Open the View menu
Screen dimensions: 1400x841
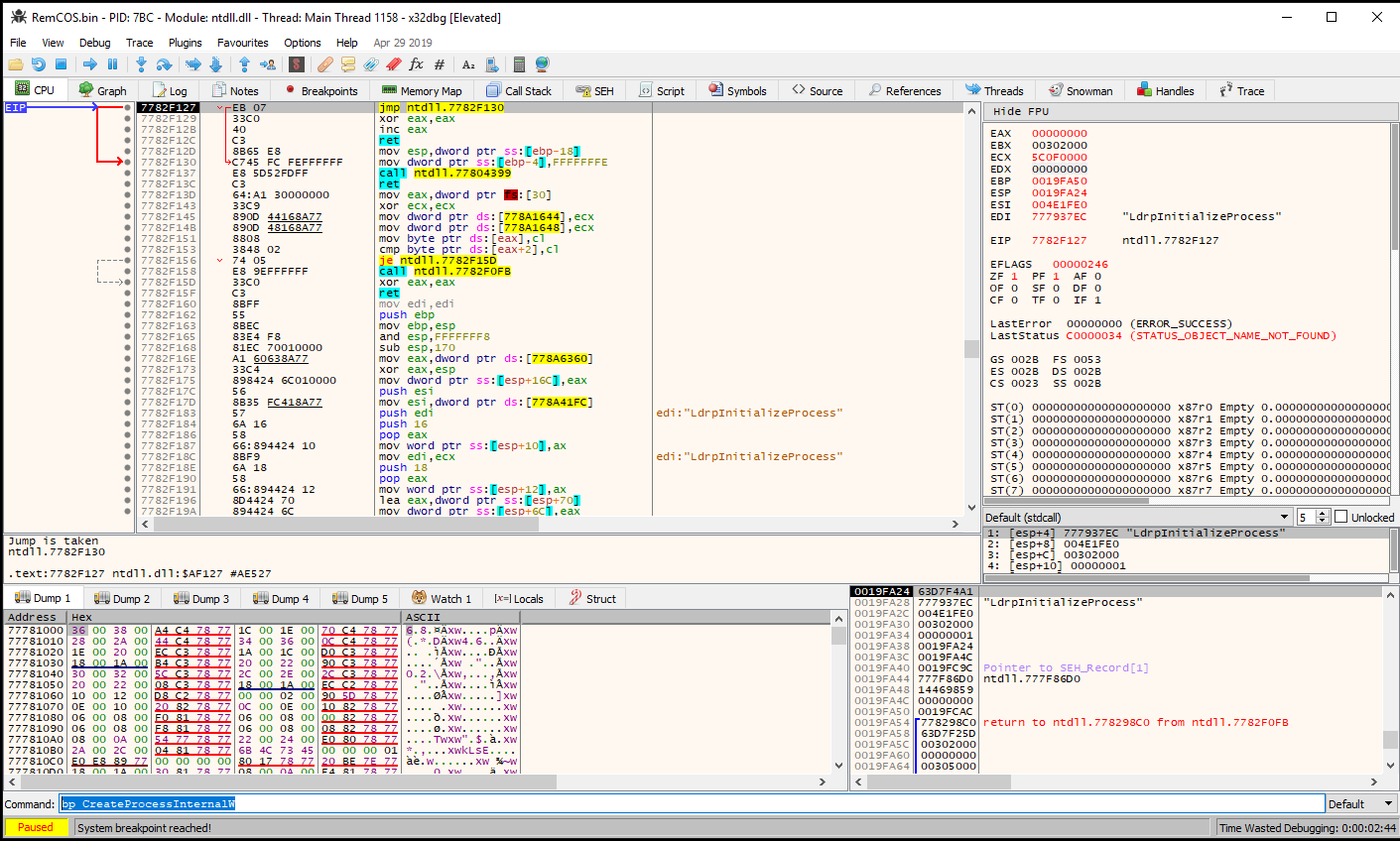pos(53,43)
